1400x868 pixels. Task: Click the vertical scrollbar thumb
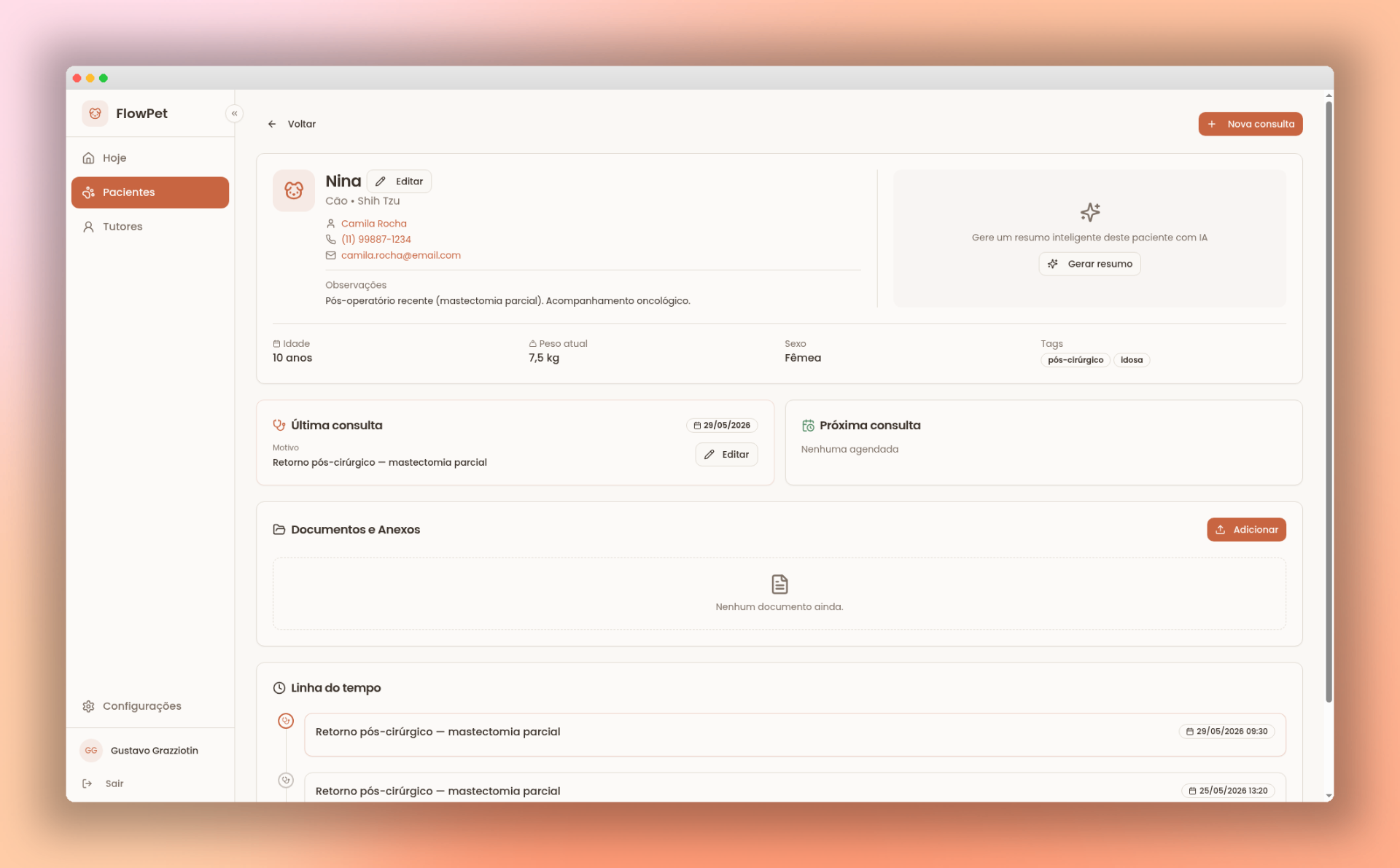1329,402
